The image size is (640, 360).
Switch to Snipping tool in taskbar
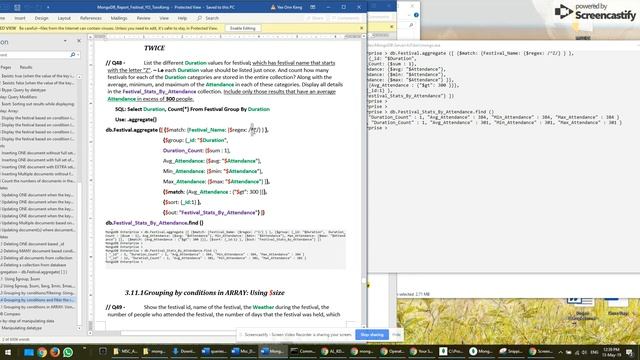pos(512,351)
